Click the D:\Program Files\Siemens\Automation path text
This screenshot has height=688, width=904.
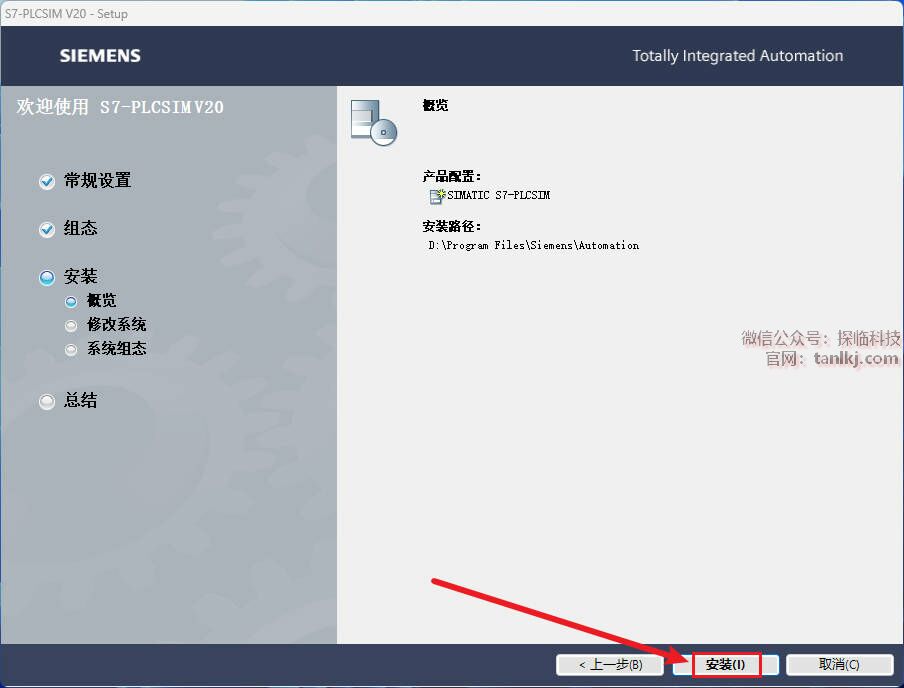click(533, 246)
